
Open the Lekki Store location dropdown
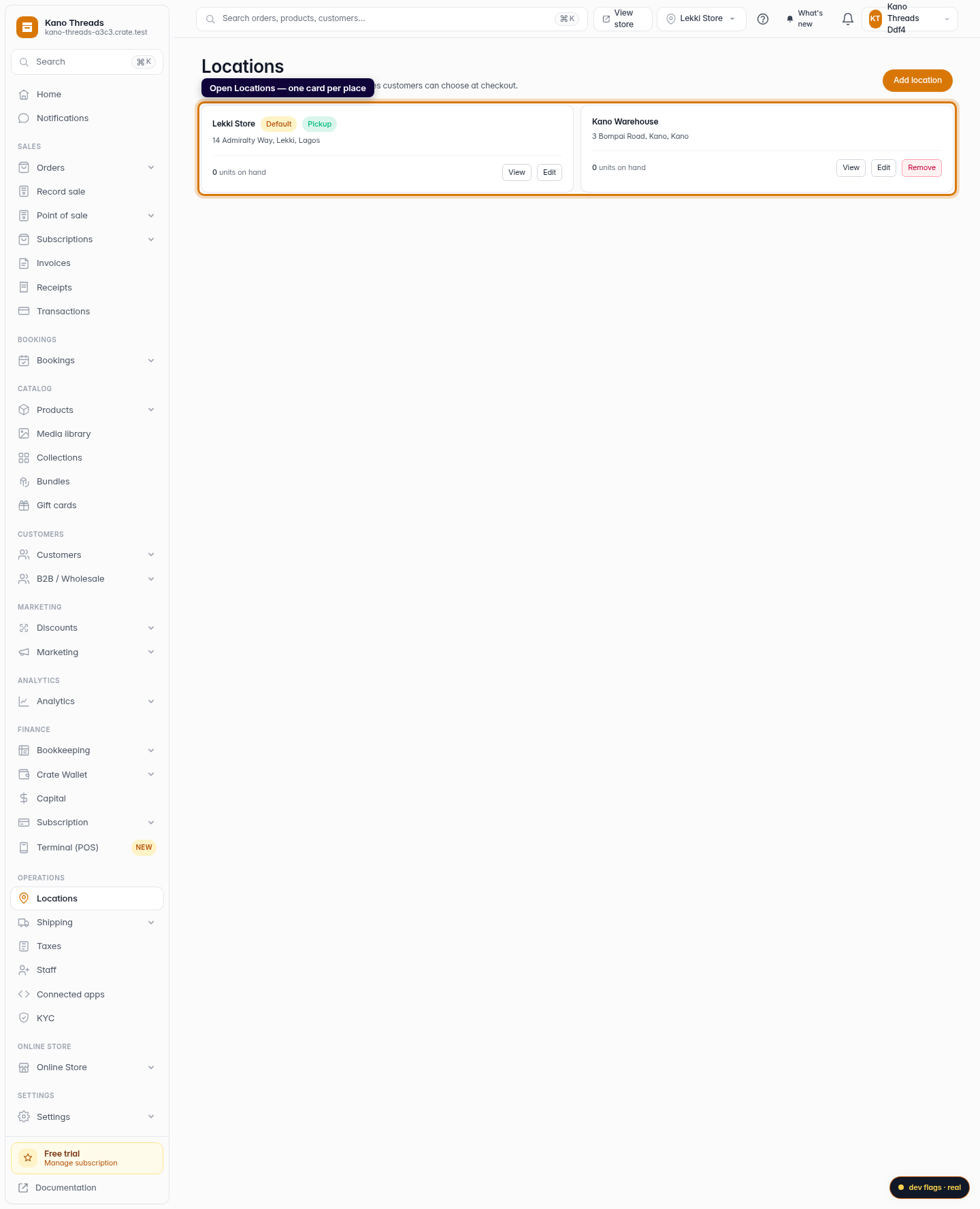[702, 19]
